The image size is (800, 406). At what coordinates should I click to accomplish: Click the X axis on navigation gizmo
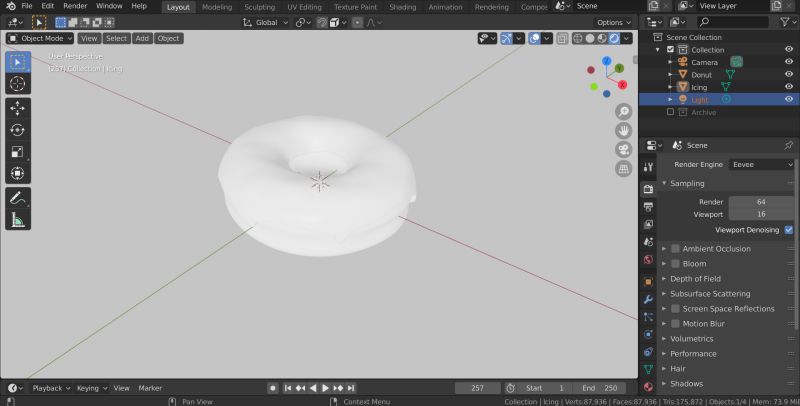click(622, 85)
